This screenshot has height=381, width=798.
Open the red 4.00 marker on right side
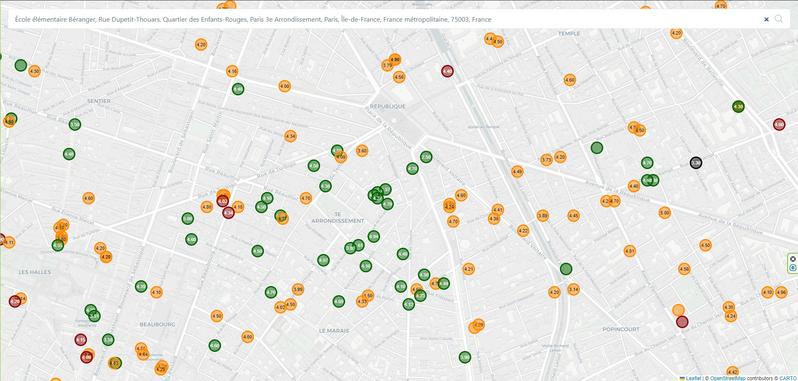(779, 124)
